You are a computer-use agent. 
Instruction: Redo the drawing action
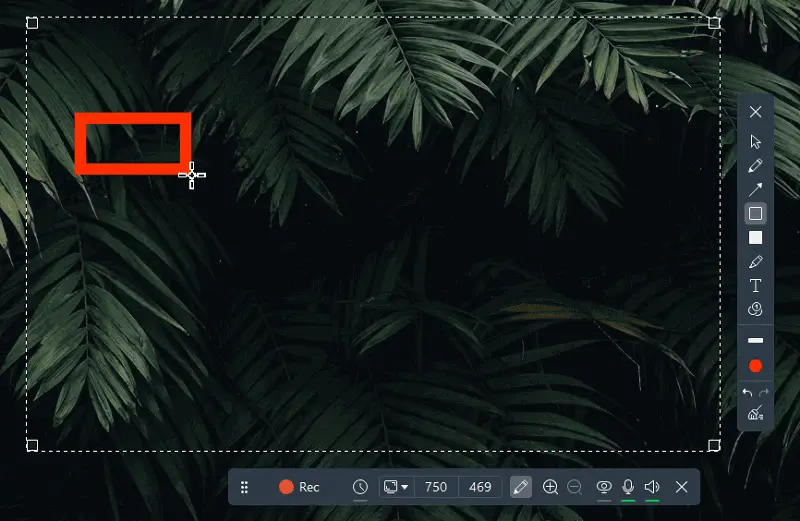click(x=764, y=392)
